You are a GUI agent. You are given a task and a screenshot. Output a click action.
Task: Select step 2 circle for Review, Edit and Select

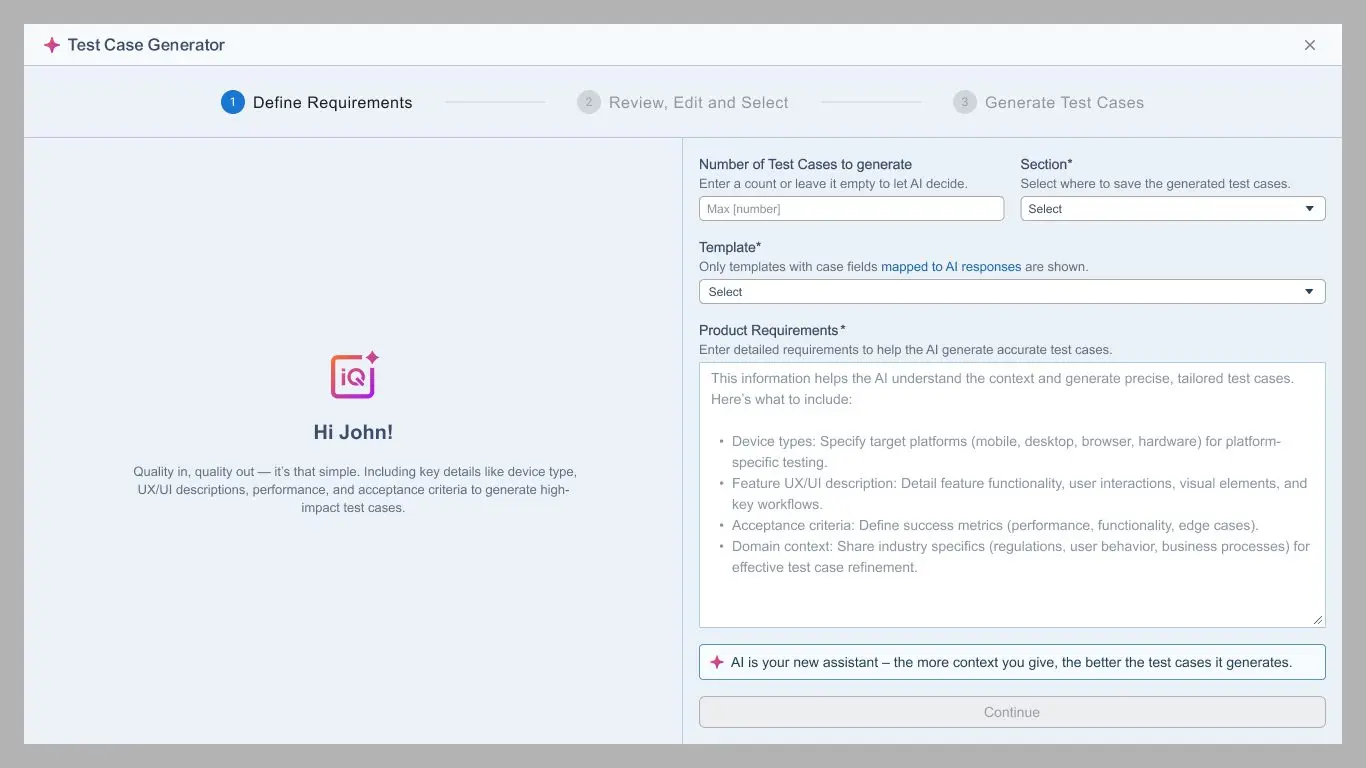(589, 102)
